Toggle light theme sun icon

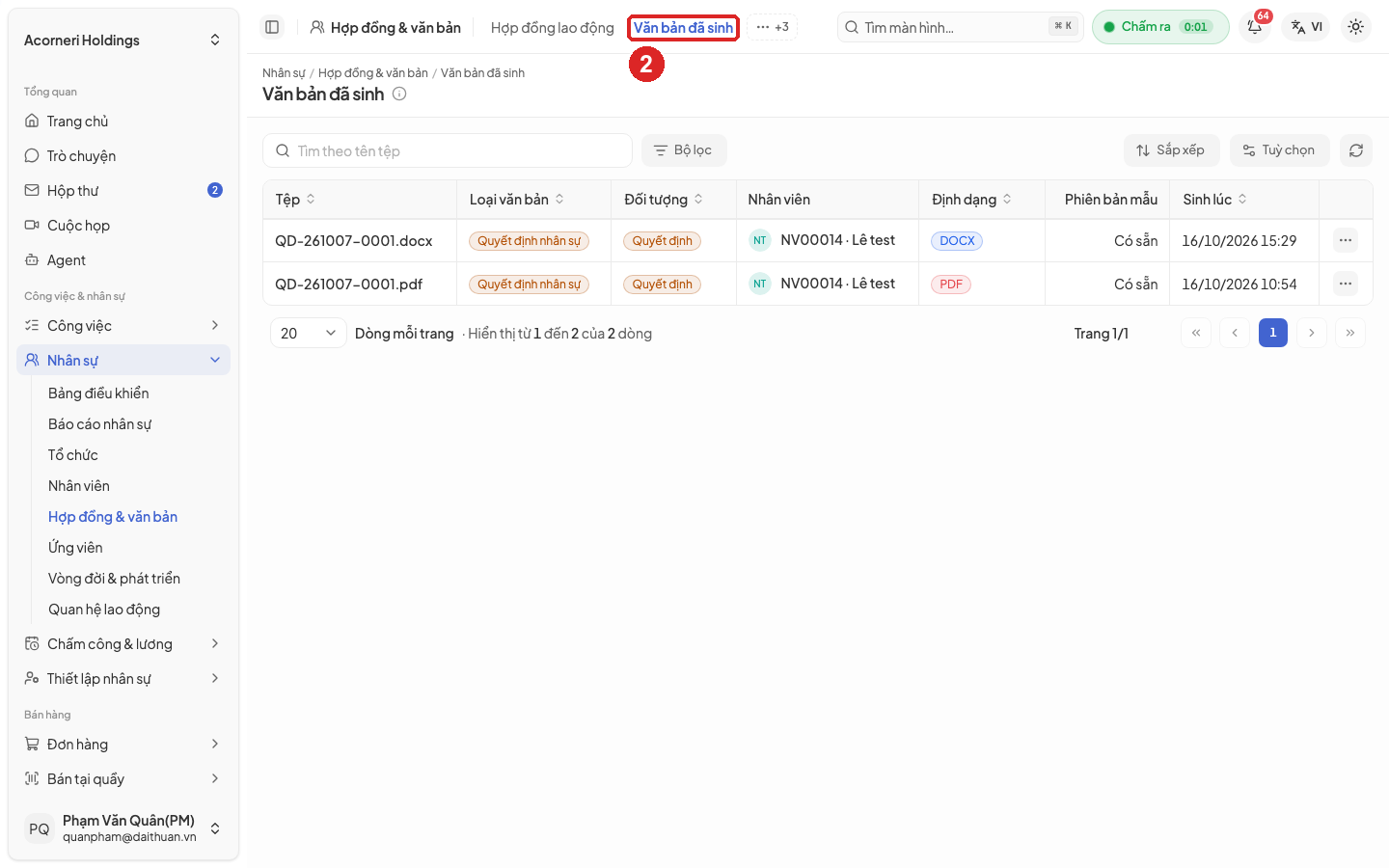point(1355,27)
